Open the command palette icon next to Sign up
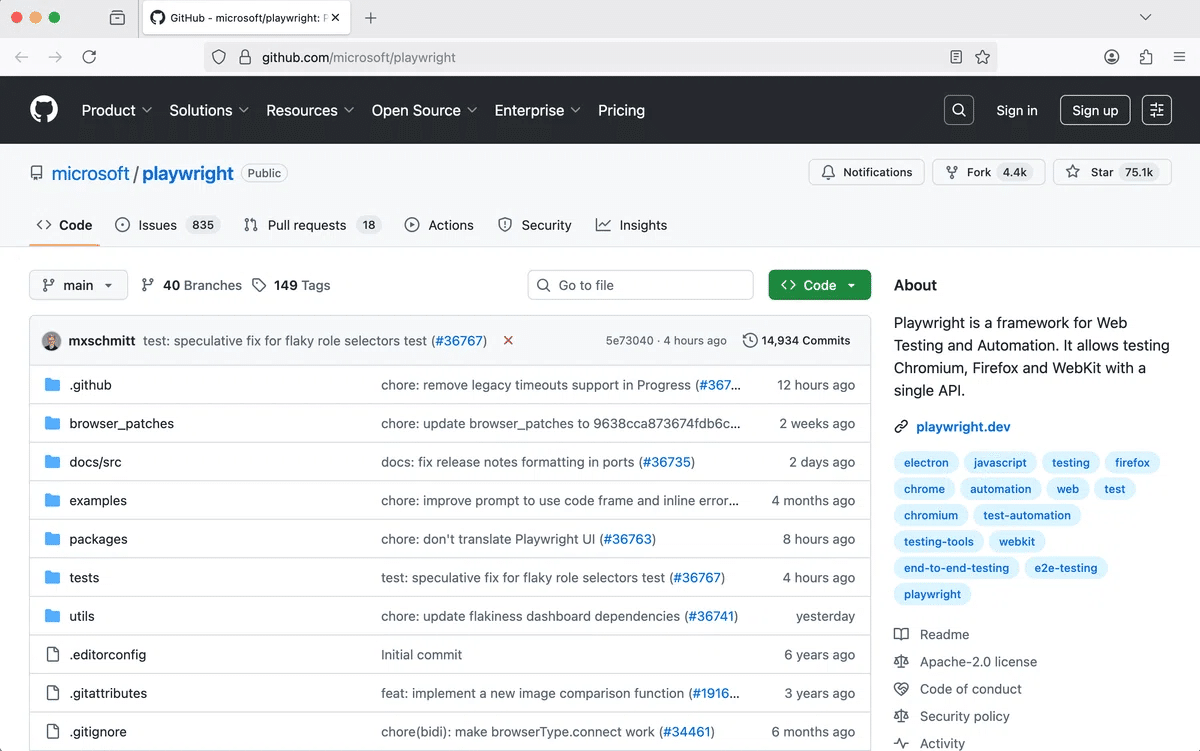 tap(1156, 110)
